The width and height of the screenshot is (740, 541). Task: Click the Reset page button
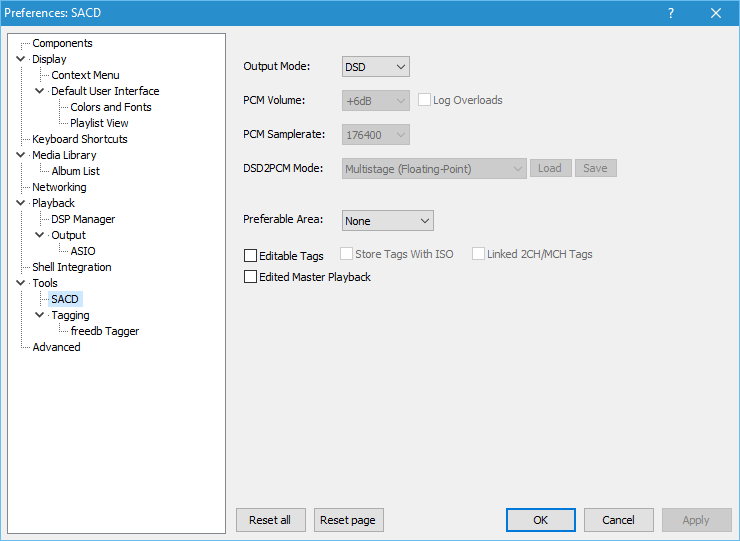pyautogui.click(x=348, y=520)
